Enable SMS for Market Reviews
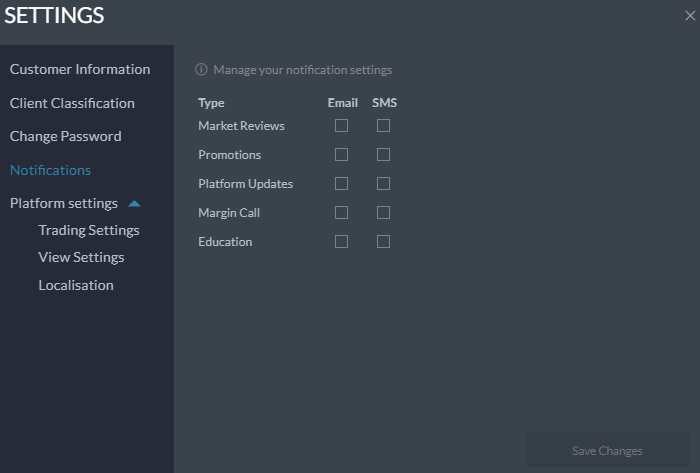Screen dimensions: 700x473 tap(383, 125)
